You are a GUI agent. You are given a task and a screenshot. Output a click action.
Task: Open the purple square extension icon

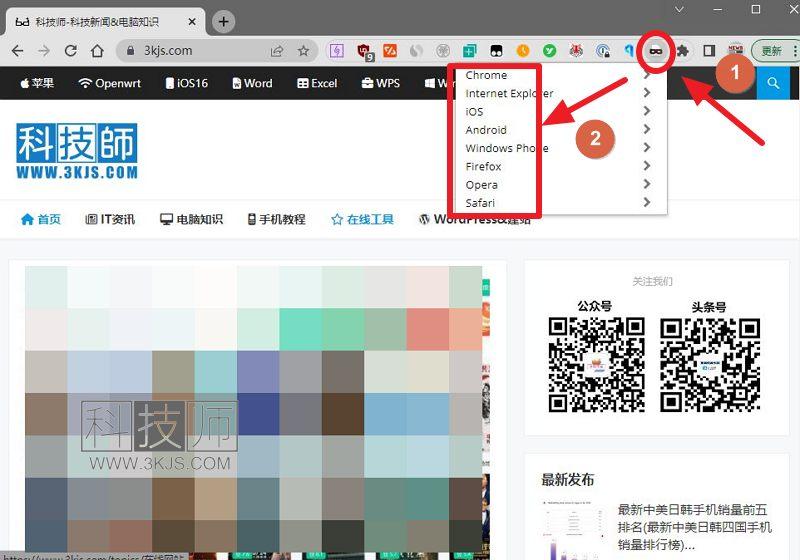click(337, 50)
